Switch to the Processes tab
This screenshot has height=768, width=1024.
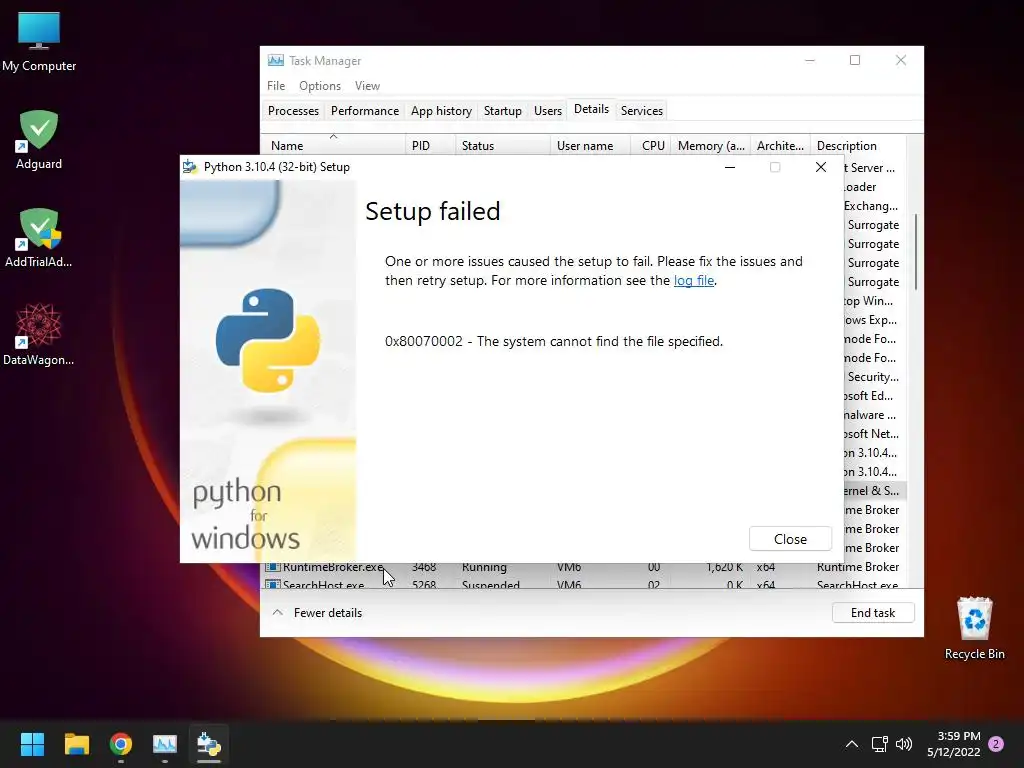pyautogui.click(x=293, y=110)
